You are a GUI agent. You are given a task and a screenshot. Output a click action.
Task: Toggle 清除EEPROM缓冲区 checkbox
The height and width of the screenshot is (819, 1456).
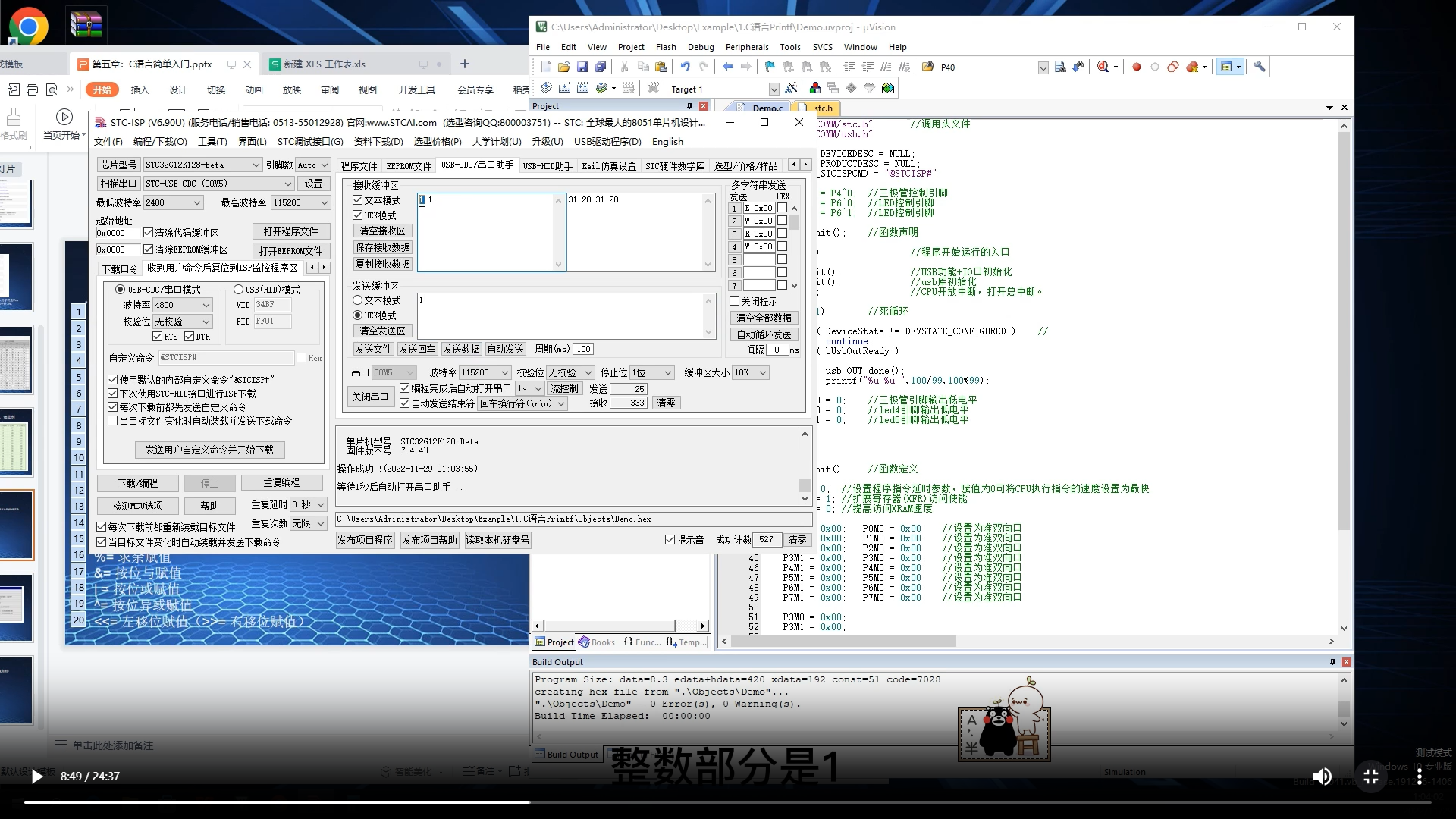(x=149, y=249)
